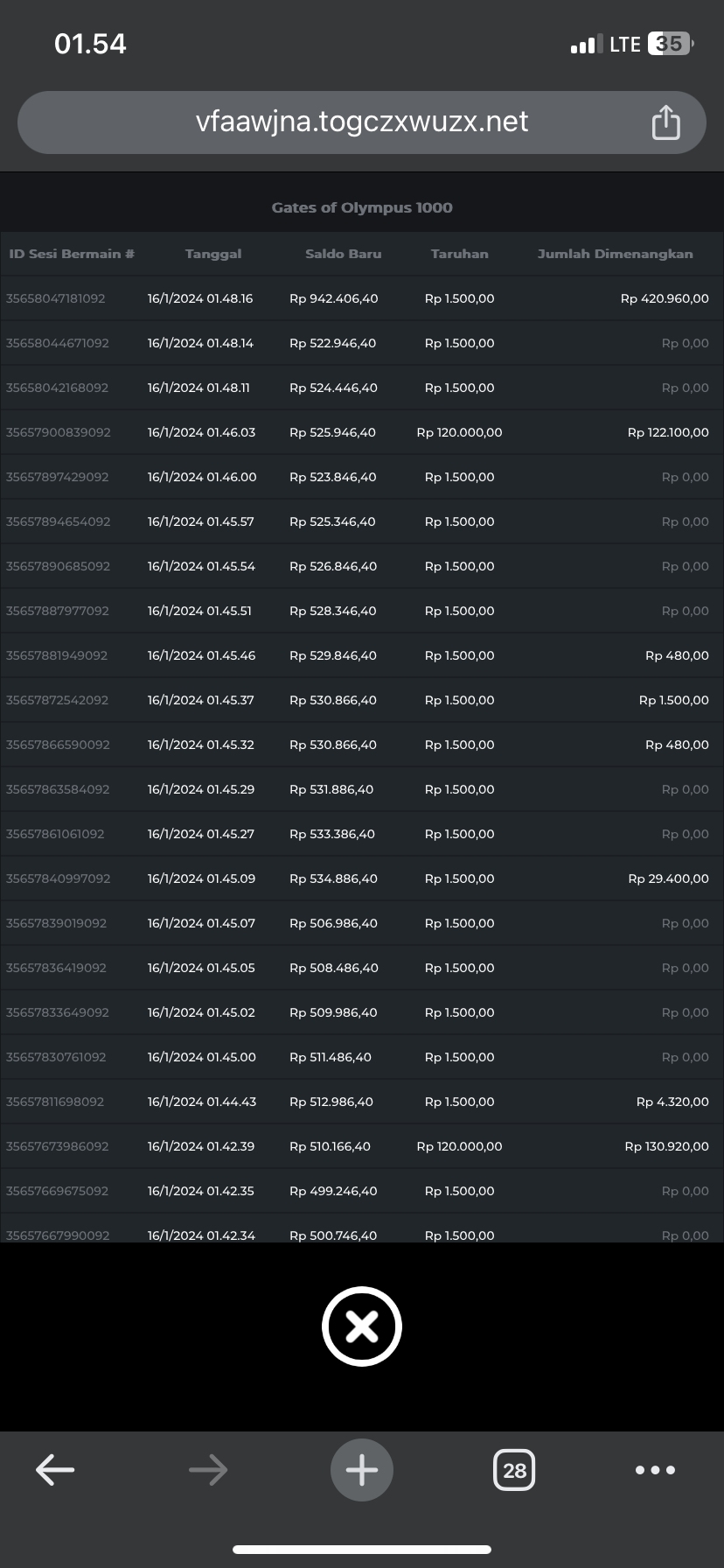Image resolution: width=724 pixels, height=1568 pixels.
Task: Tap the Gates of Olympus 1000 title
Action: pos(362,207)
